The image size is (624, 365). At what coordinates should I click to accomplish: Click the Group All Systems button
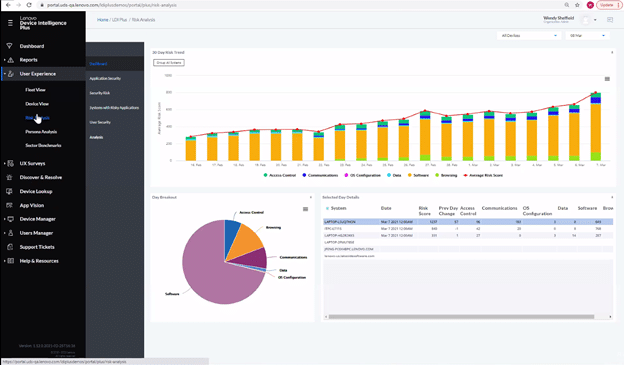pos(169,62)
